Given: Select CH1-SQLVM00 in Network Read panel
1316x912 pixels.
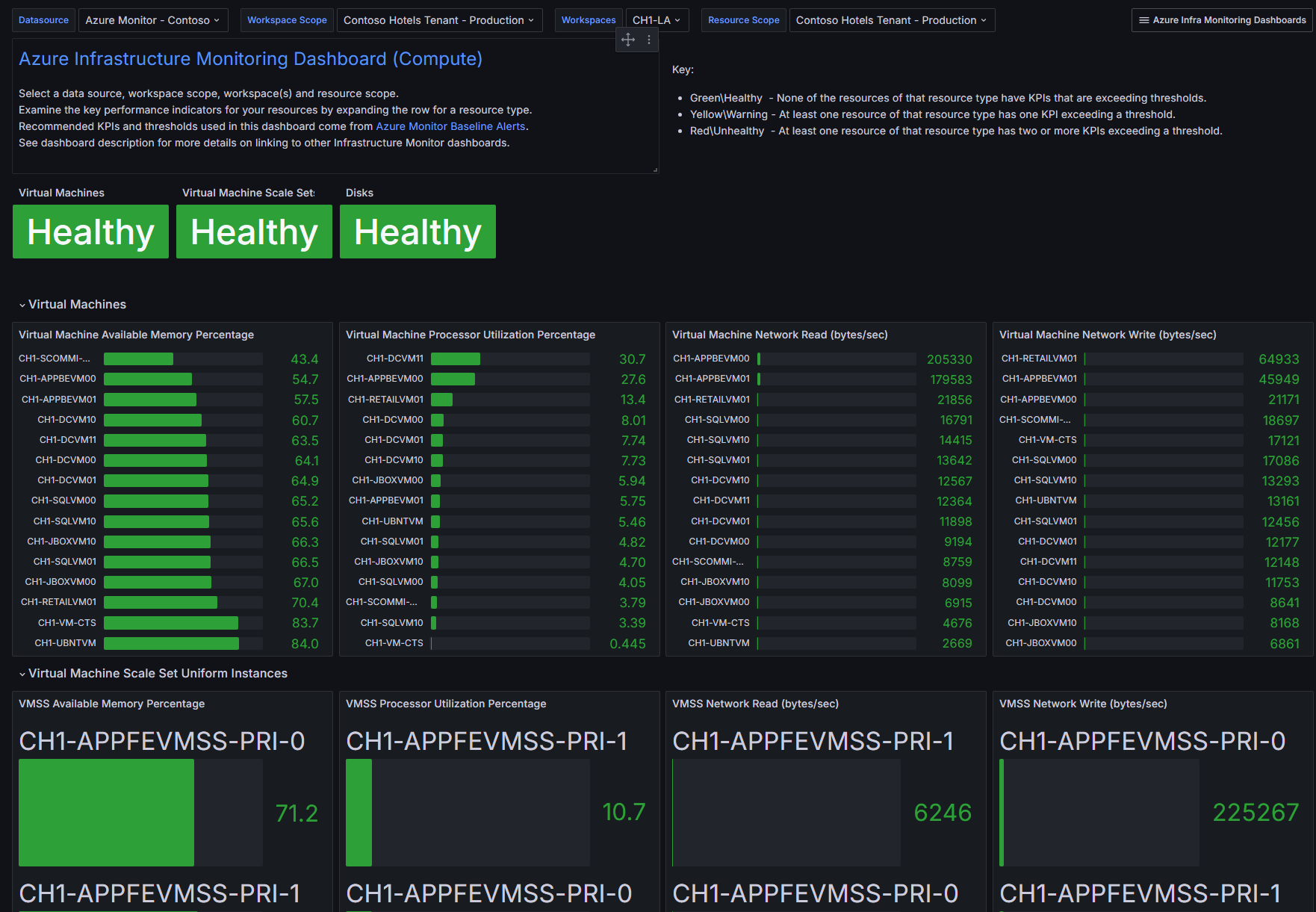Looking at the screenshot, I should click(717, 420).
